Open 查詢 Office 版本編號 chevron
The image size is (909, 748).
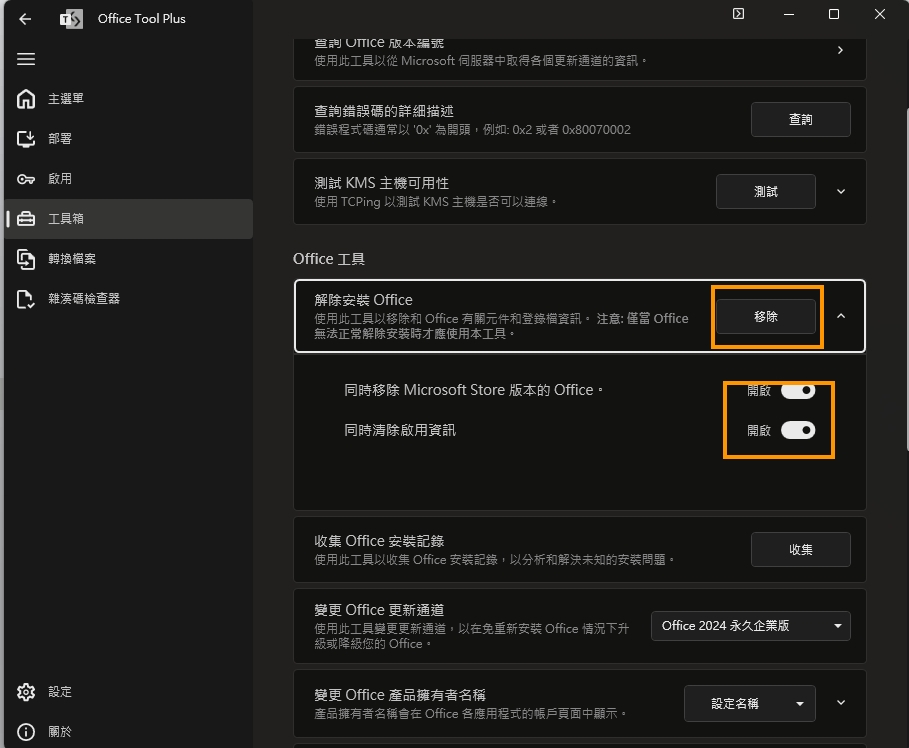tap(840, 50)
